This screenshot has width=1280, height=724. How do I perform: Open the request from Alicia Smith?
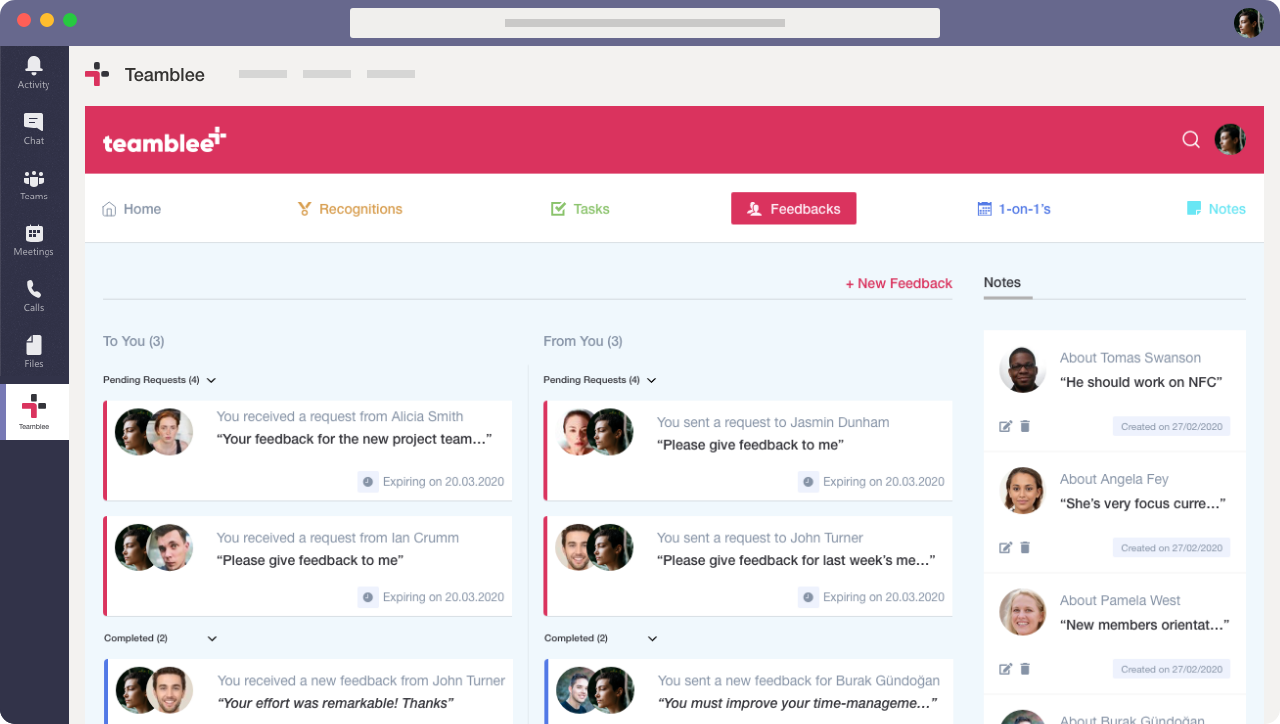(x=308, y=451)
